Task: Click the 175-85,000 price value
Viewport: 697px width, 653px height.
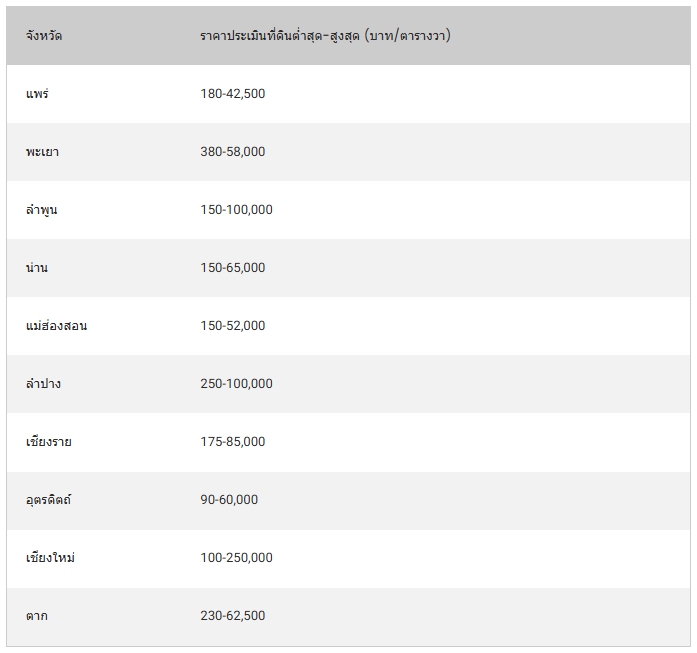Action: [x=232, y=442]
